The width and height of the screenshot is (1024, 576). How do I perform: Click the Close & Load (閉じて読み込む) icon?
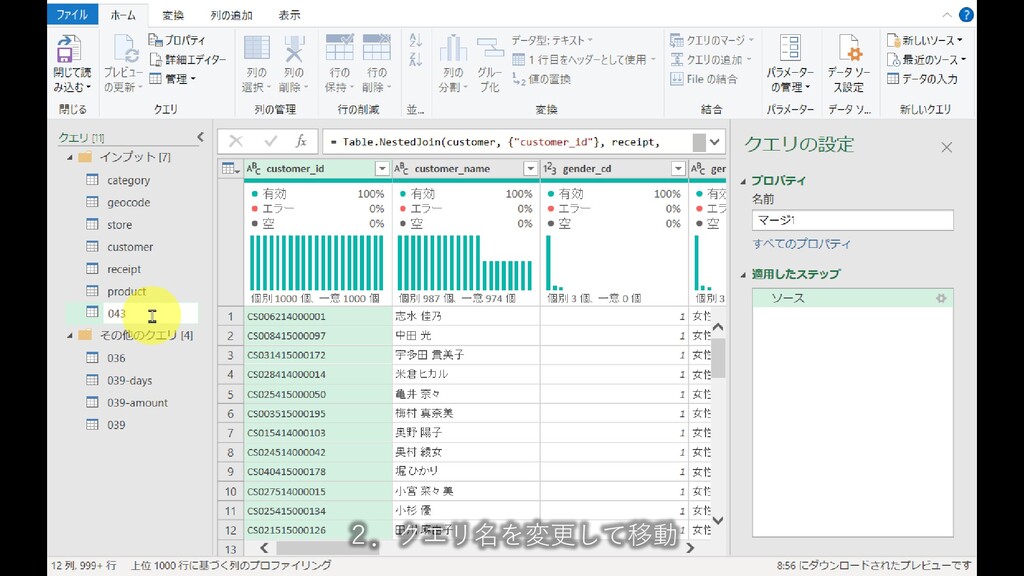[69, 49]
